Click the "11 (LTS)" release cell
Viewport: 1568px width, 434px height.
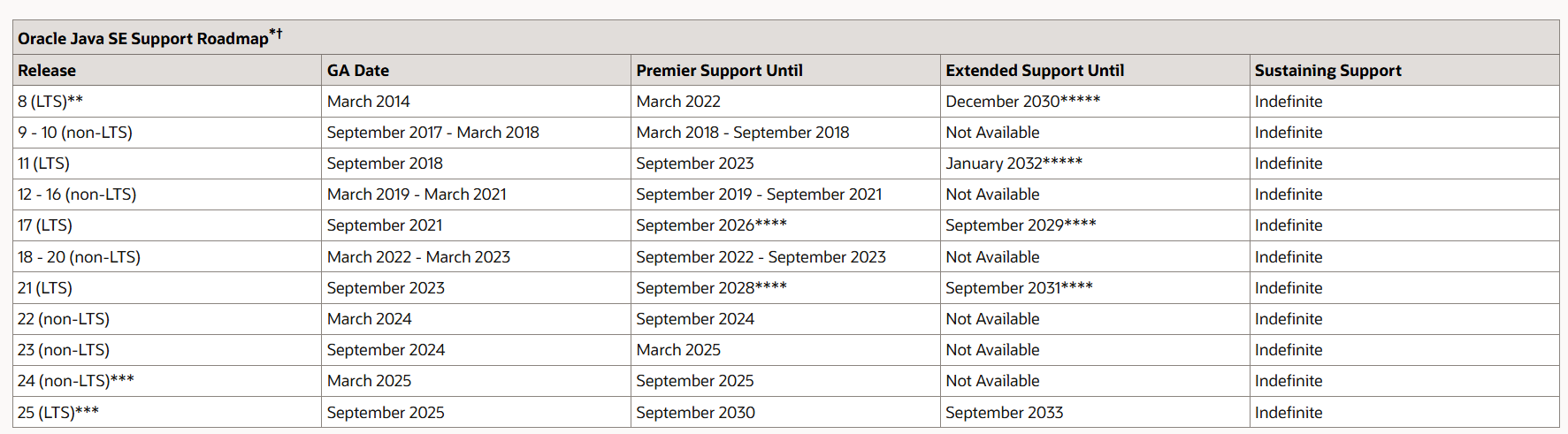(x=43, y=164)
